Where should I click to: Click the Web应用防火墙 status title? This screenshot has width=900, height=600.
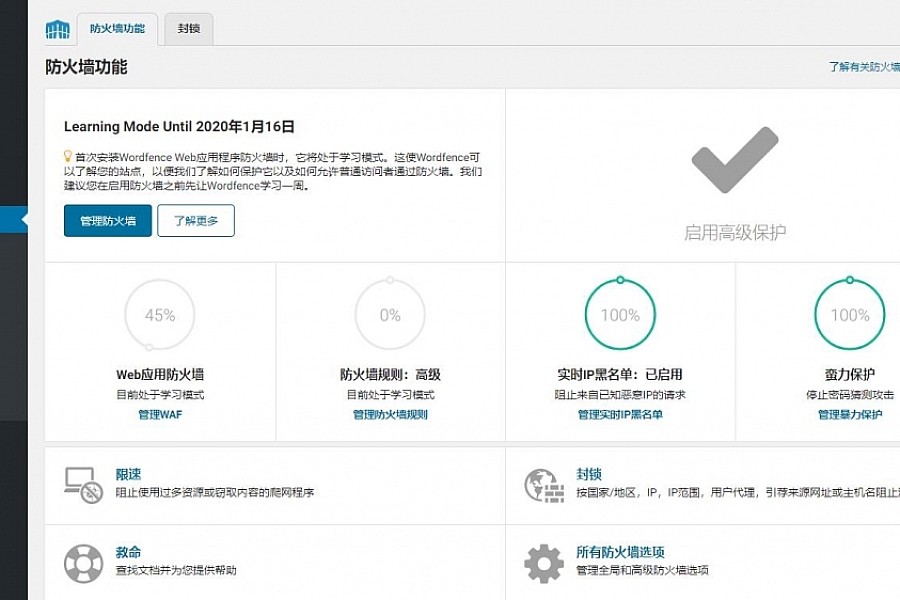(160, 375)
